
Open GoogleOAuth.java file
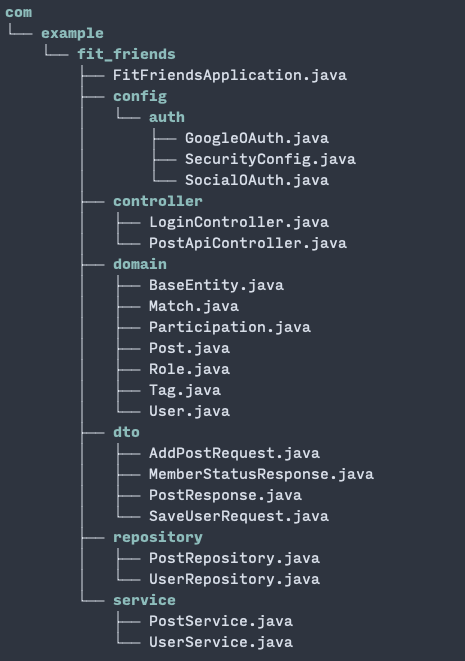(257, 138)
